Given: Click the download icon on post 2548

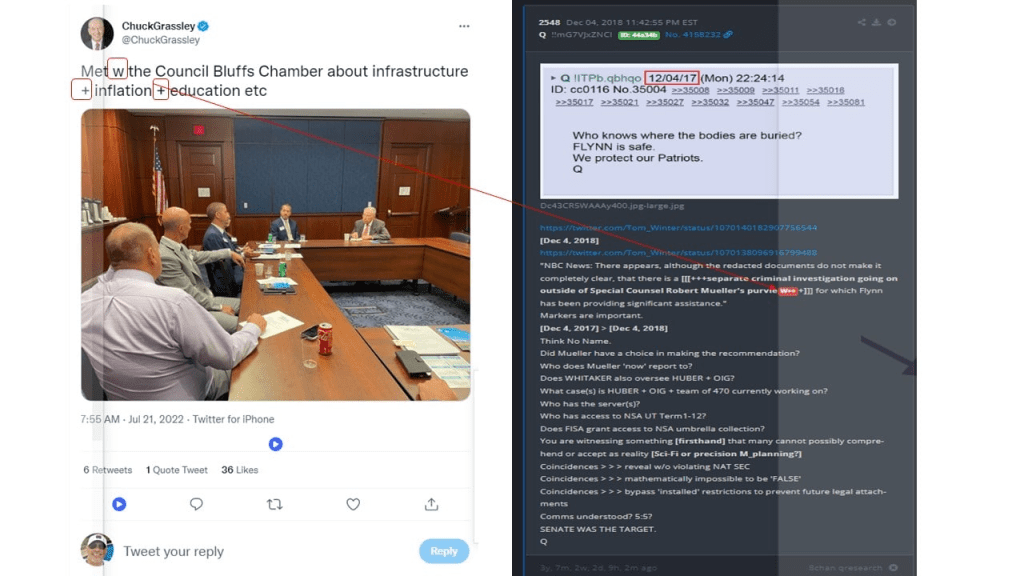Looking at the screenshot, I should tap(876, 22).
